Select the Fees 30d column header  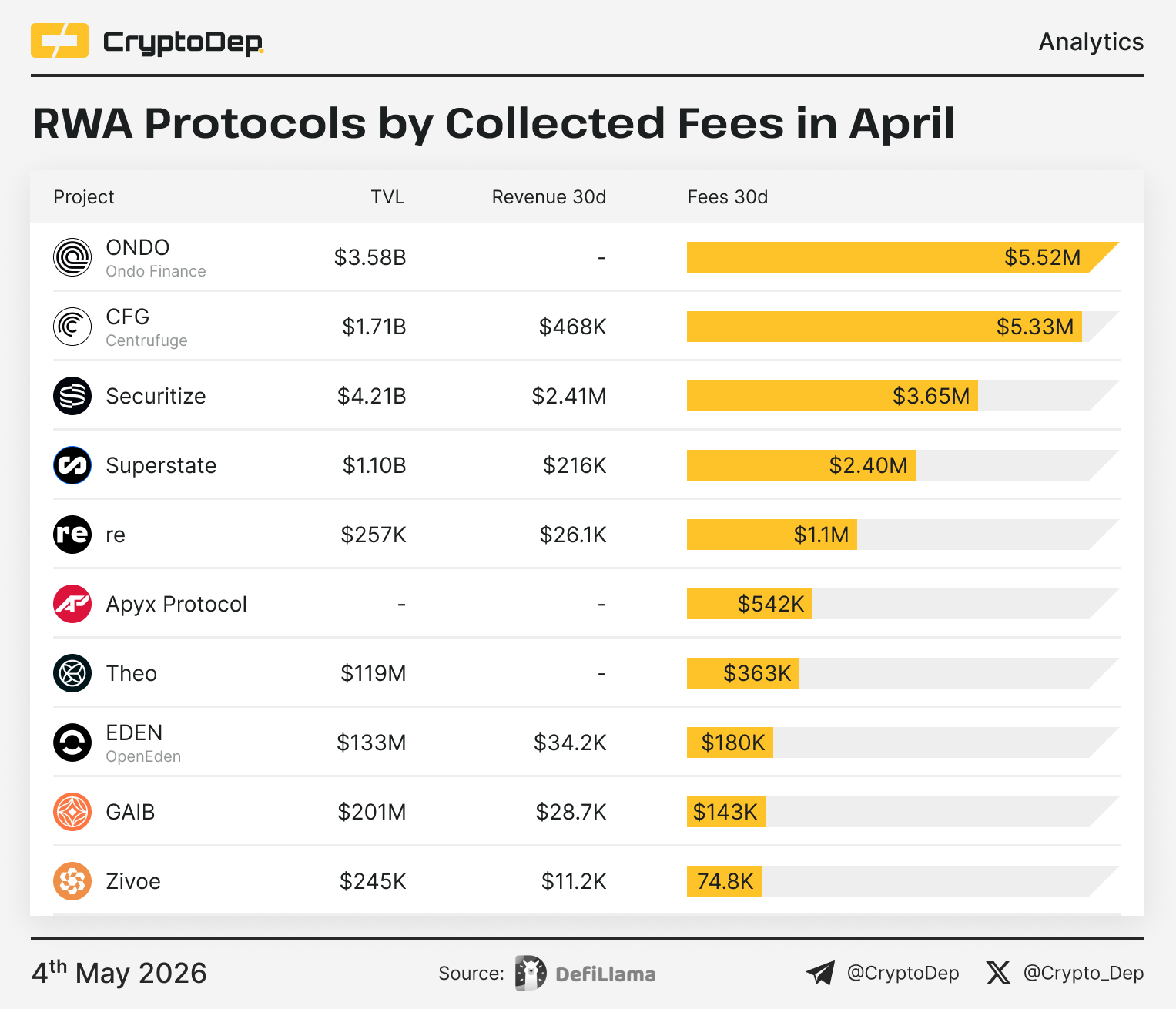tap(728, 197)
